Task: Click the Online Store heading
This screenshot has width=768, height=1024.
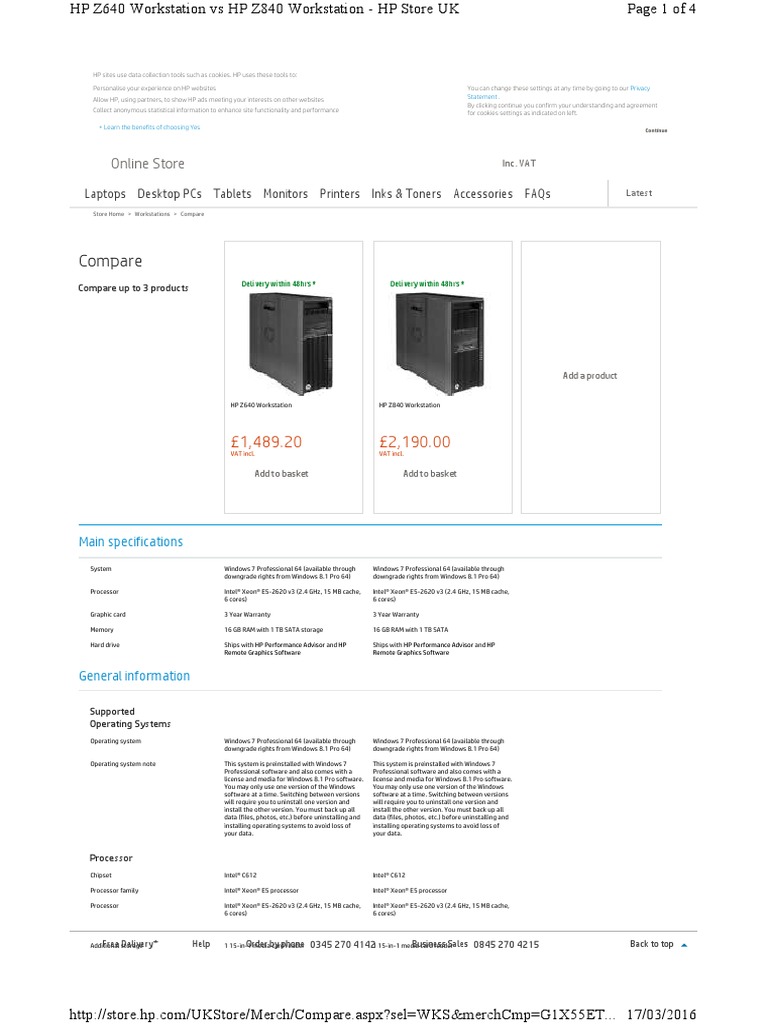Action: (148, 164)
